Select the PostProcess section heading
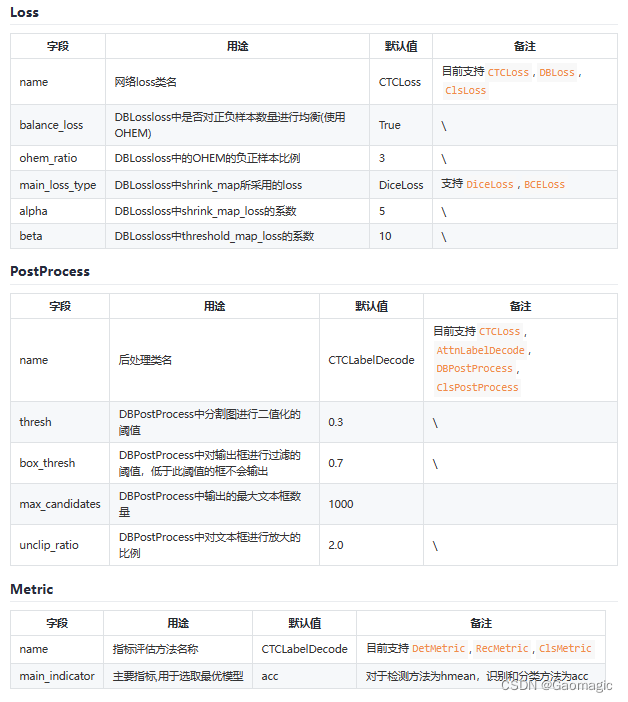 pos(50,271)
